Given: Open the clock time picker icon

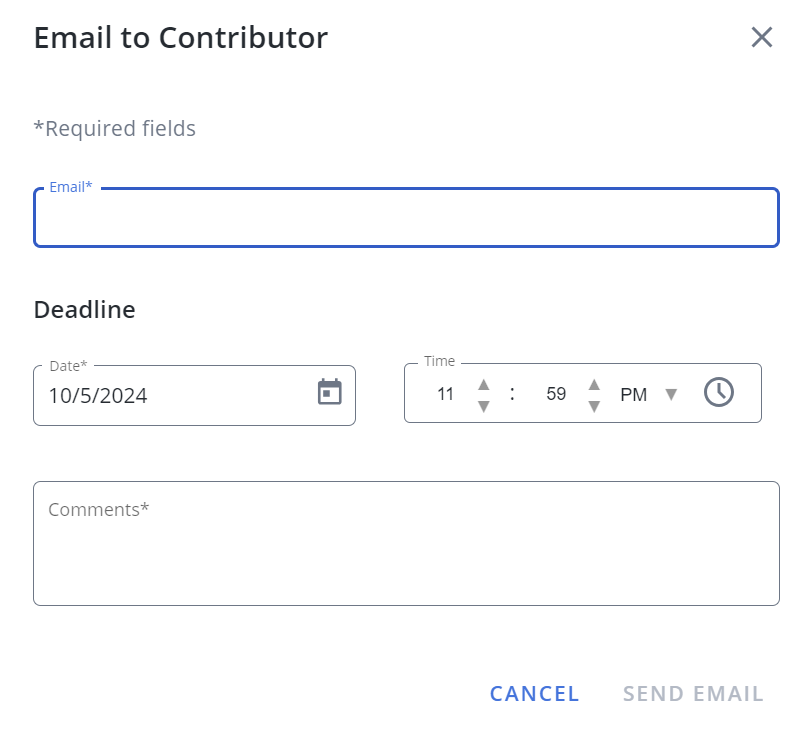Looking at the screenshot, I should coord(719,392).
